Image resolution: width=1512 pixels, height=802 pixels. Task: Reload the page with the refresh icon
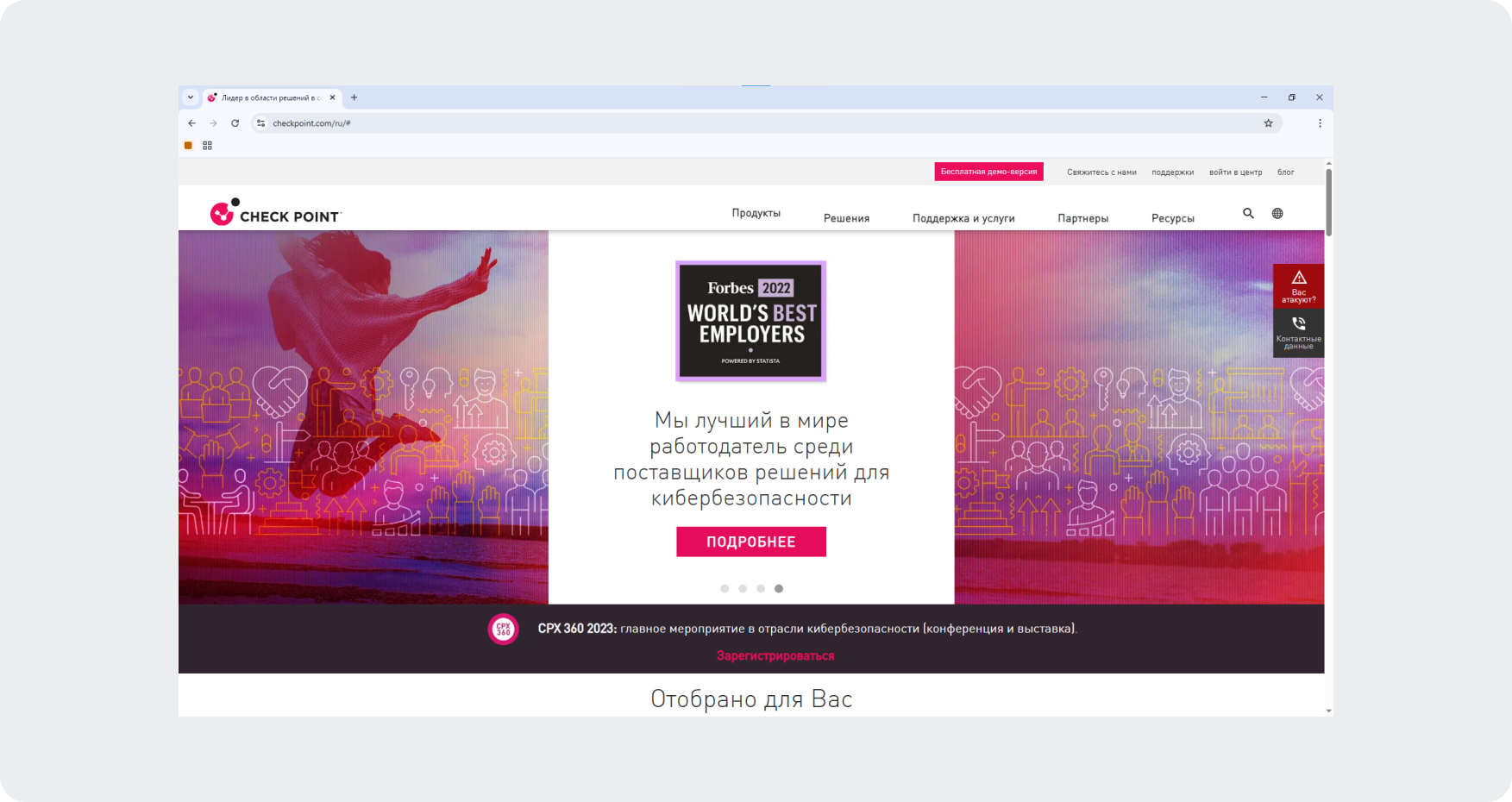(235, 123)
